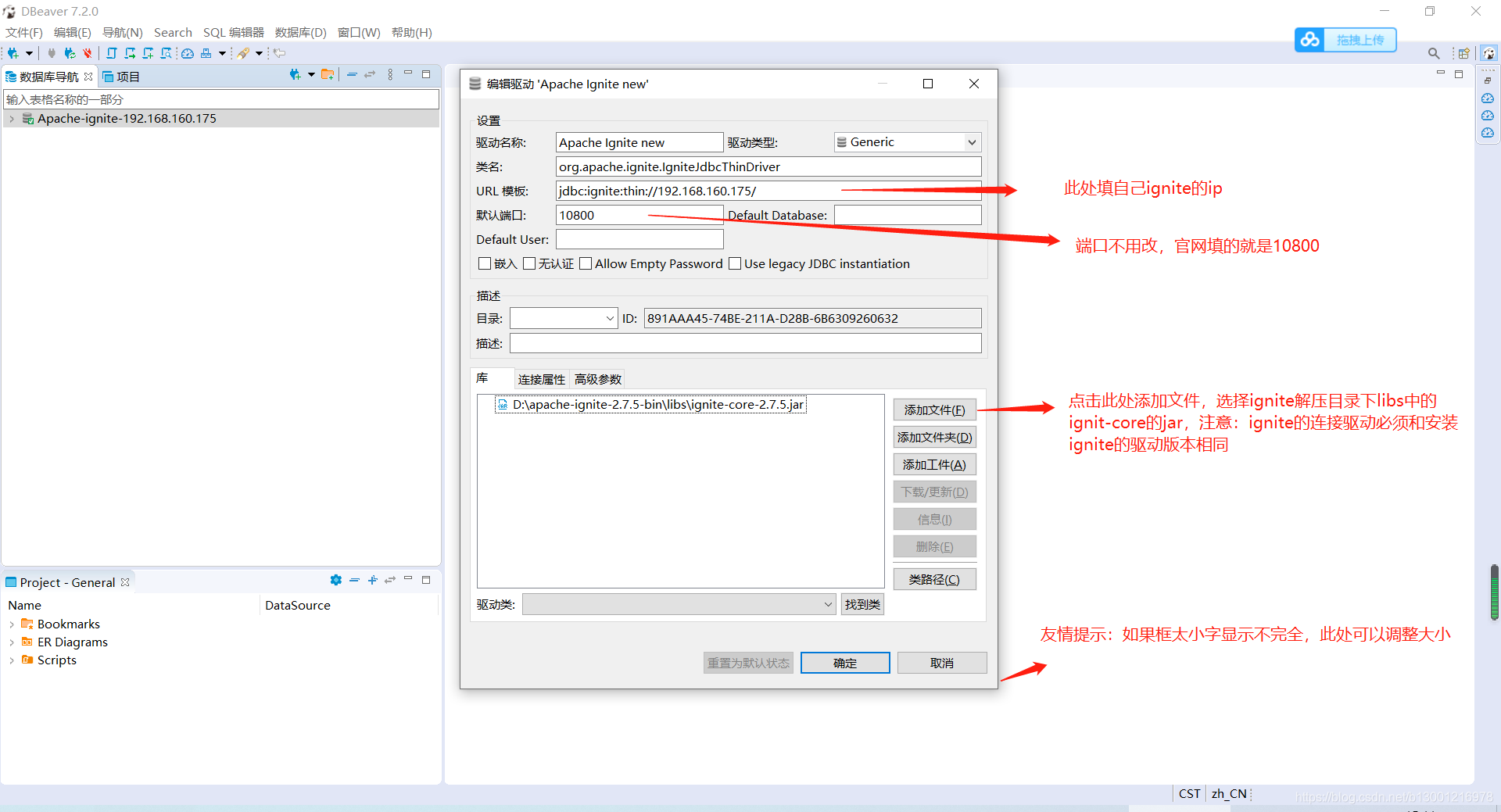Click the reconnect to database icon
Screen dimensions: 1501x812
(x=70, y=52)
